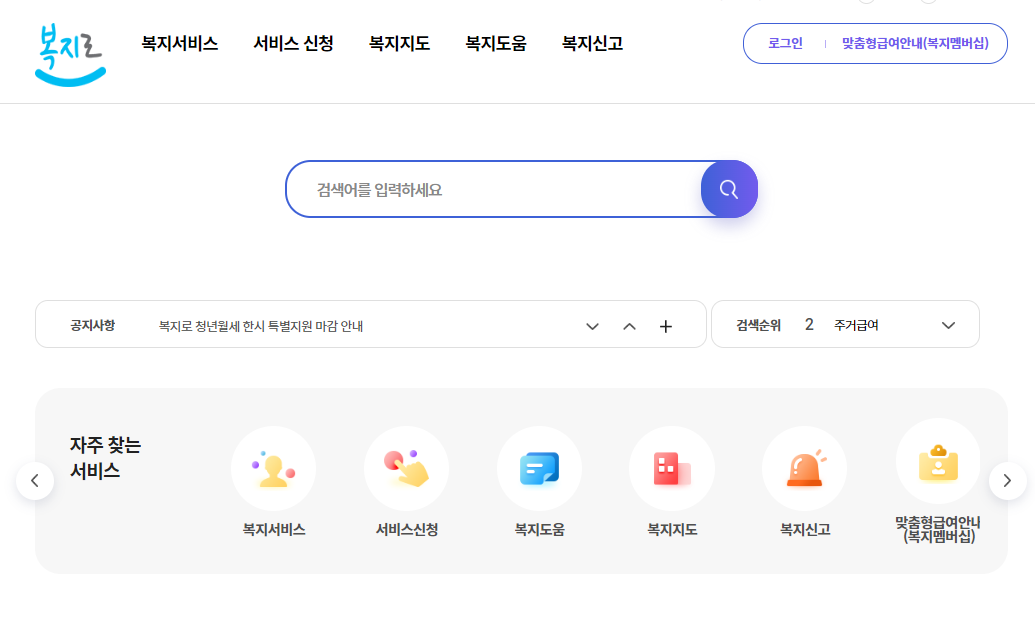Select the 서비스신청 shortcut icon
Image resolution: width=1035 pixels, height=617 pixels.
(x=406, y=468)
